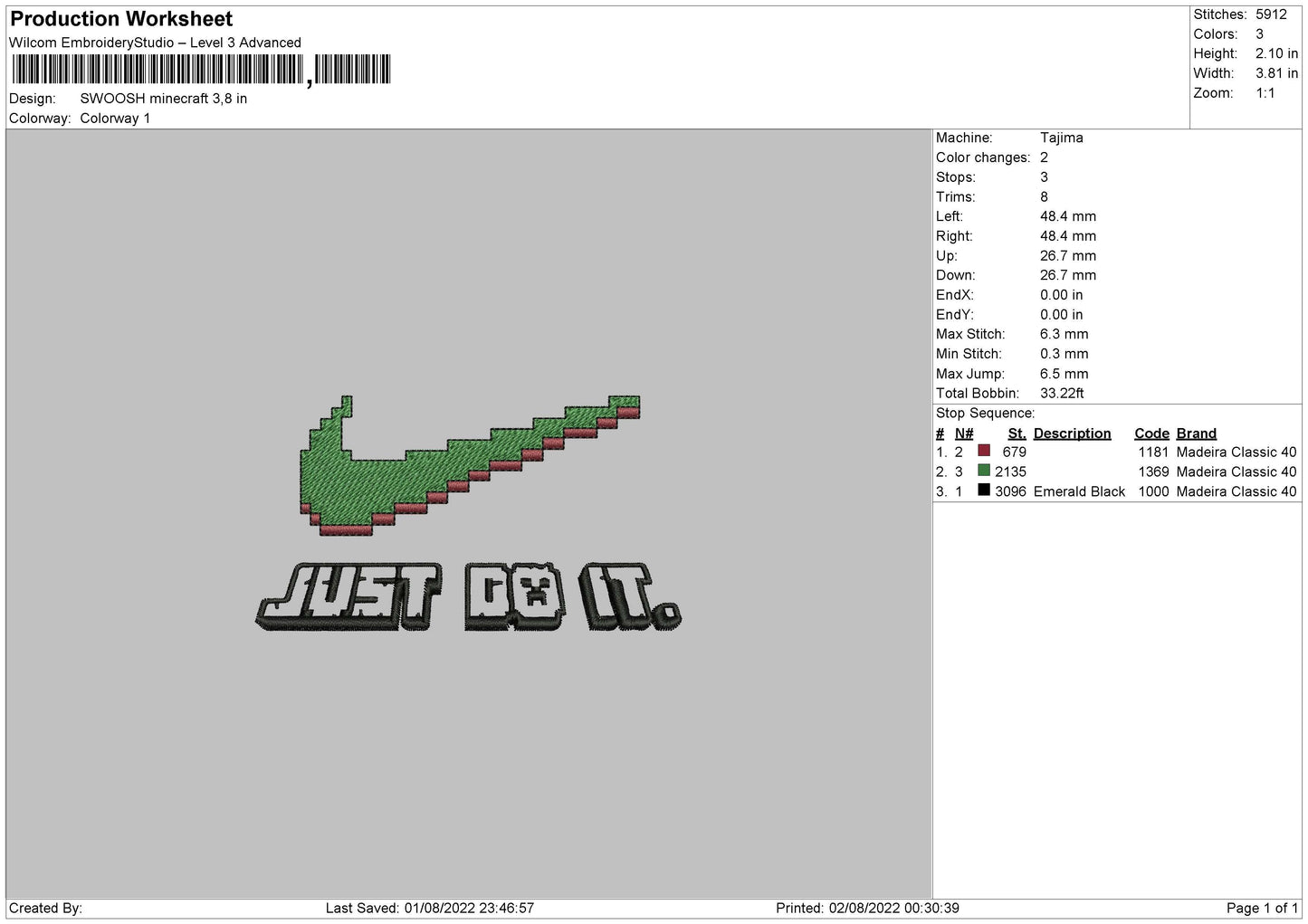This screenshot has width=1308, height=924.
Task: Click the Min Stitch value '0.3 mm'
Action: (x=1065, y=354)
